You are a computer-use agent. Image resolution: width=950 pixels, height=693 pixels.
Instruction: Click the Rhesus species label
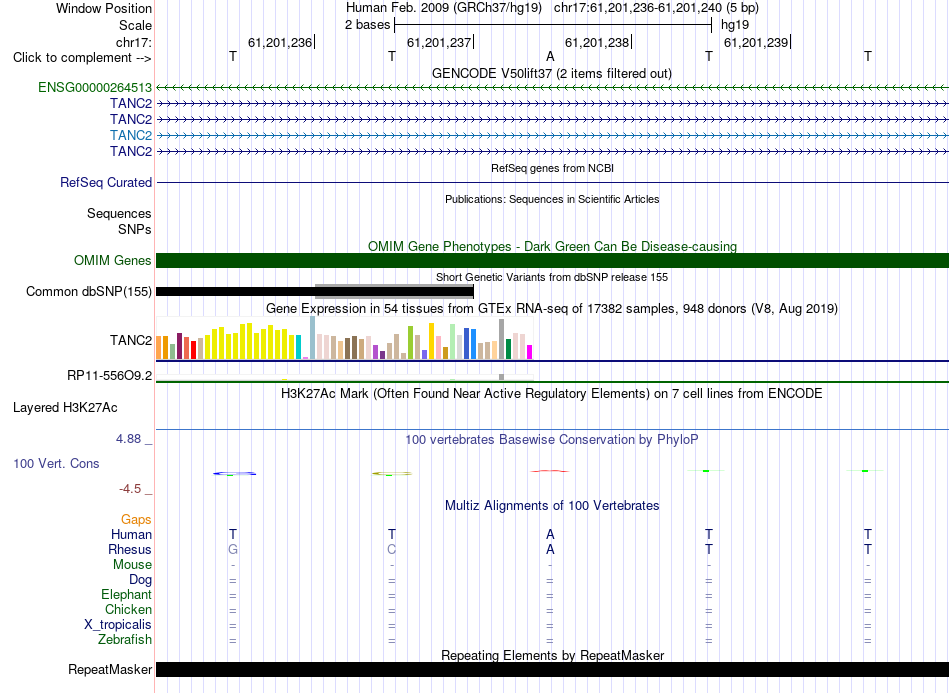[x=130, y=549]
